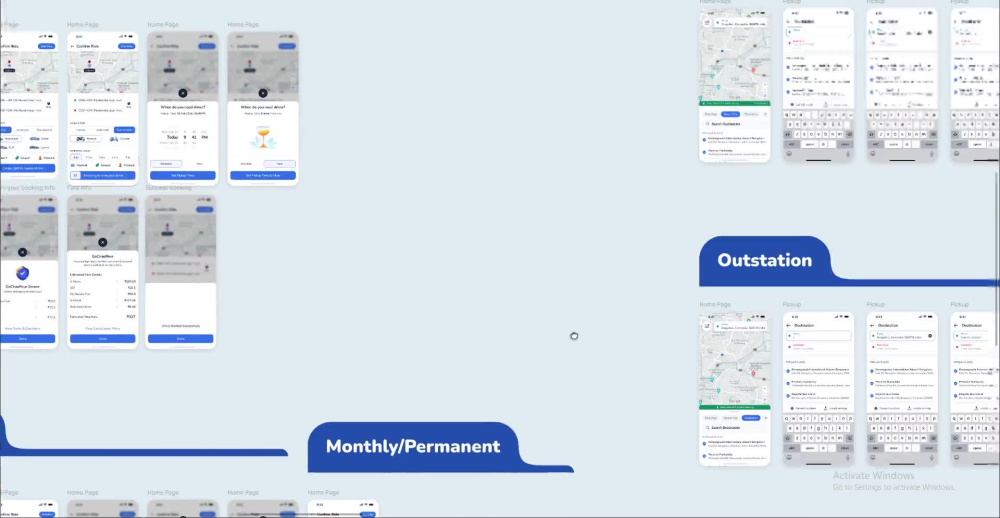
Task: Click the green banner under the map below Outstation banner
Action: [x=735, y=406]
